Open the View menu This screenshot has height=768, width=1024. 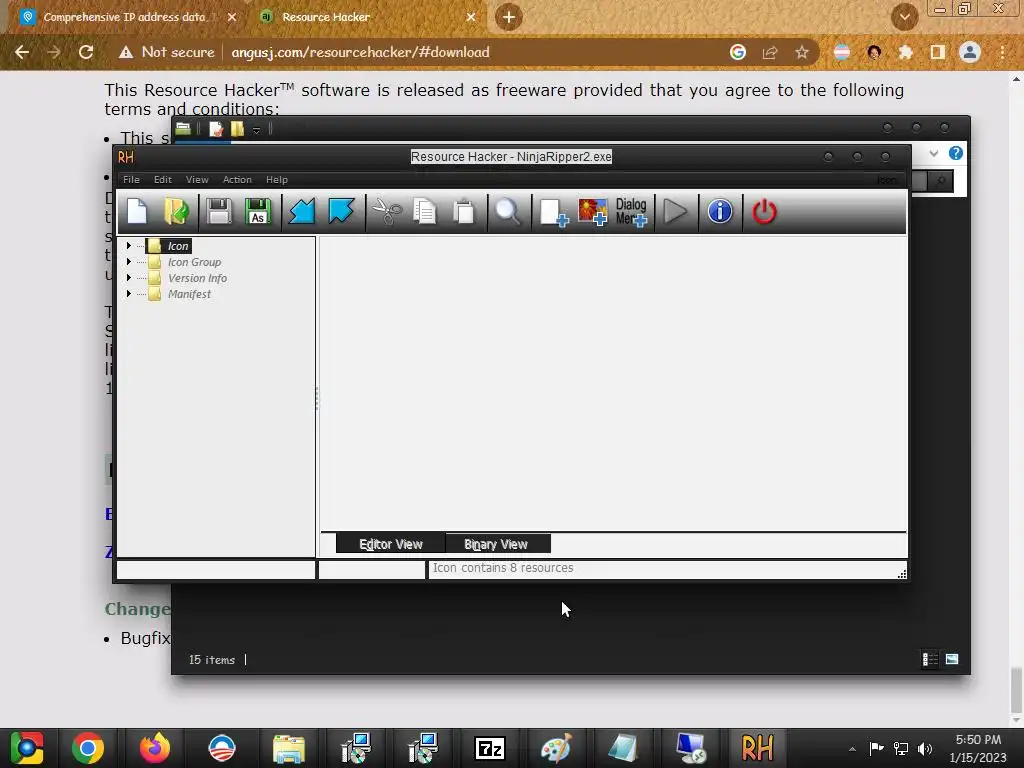(197, 180)
